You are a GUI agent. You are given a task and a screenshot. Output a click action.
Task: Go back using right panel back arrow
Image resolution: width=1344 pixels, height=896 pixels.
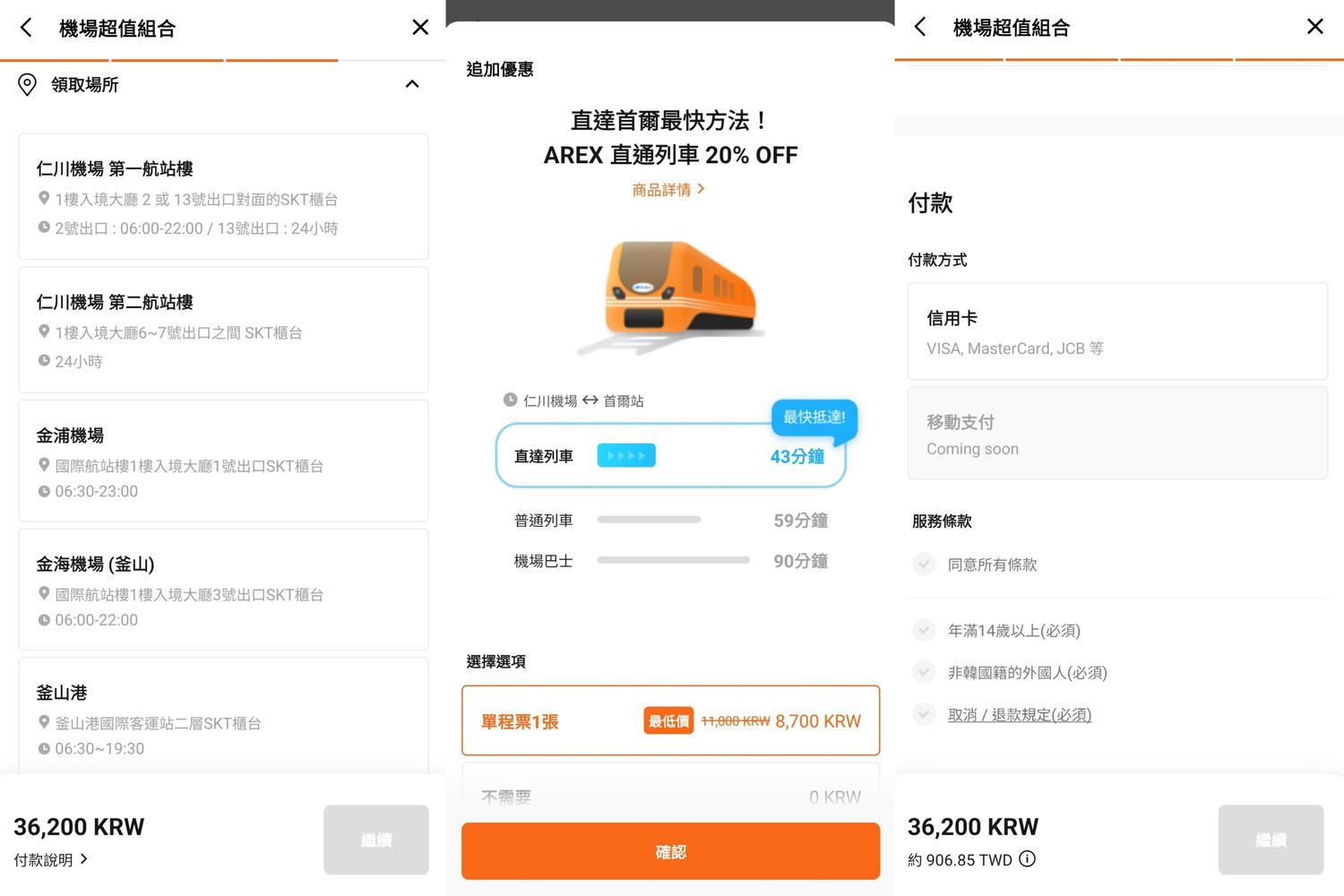click(x=920, y=27)
